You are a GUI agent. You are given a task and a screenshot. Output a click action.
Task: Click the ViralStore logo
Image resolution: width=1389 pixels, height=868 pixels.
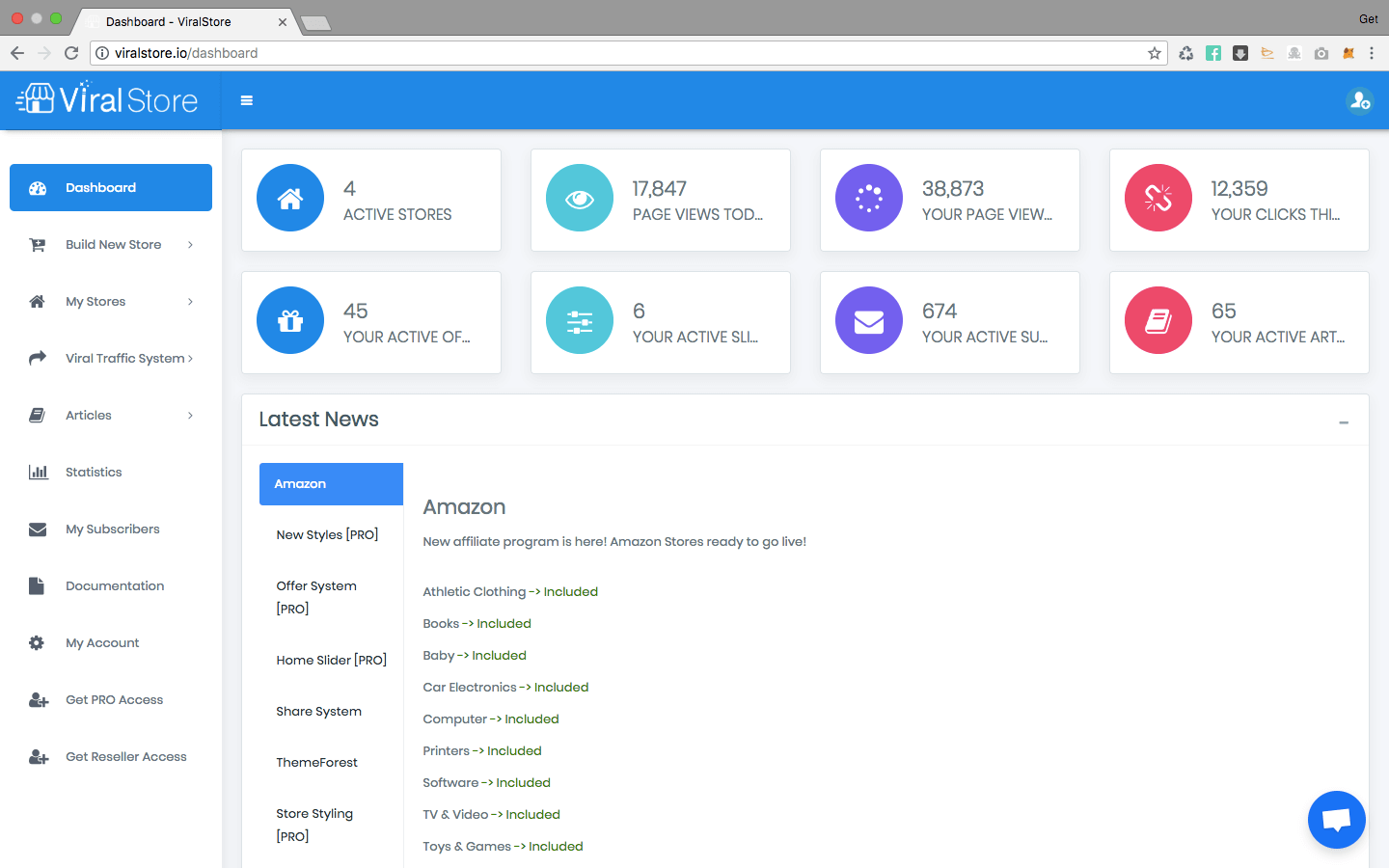(x=107, y=99)
